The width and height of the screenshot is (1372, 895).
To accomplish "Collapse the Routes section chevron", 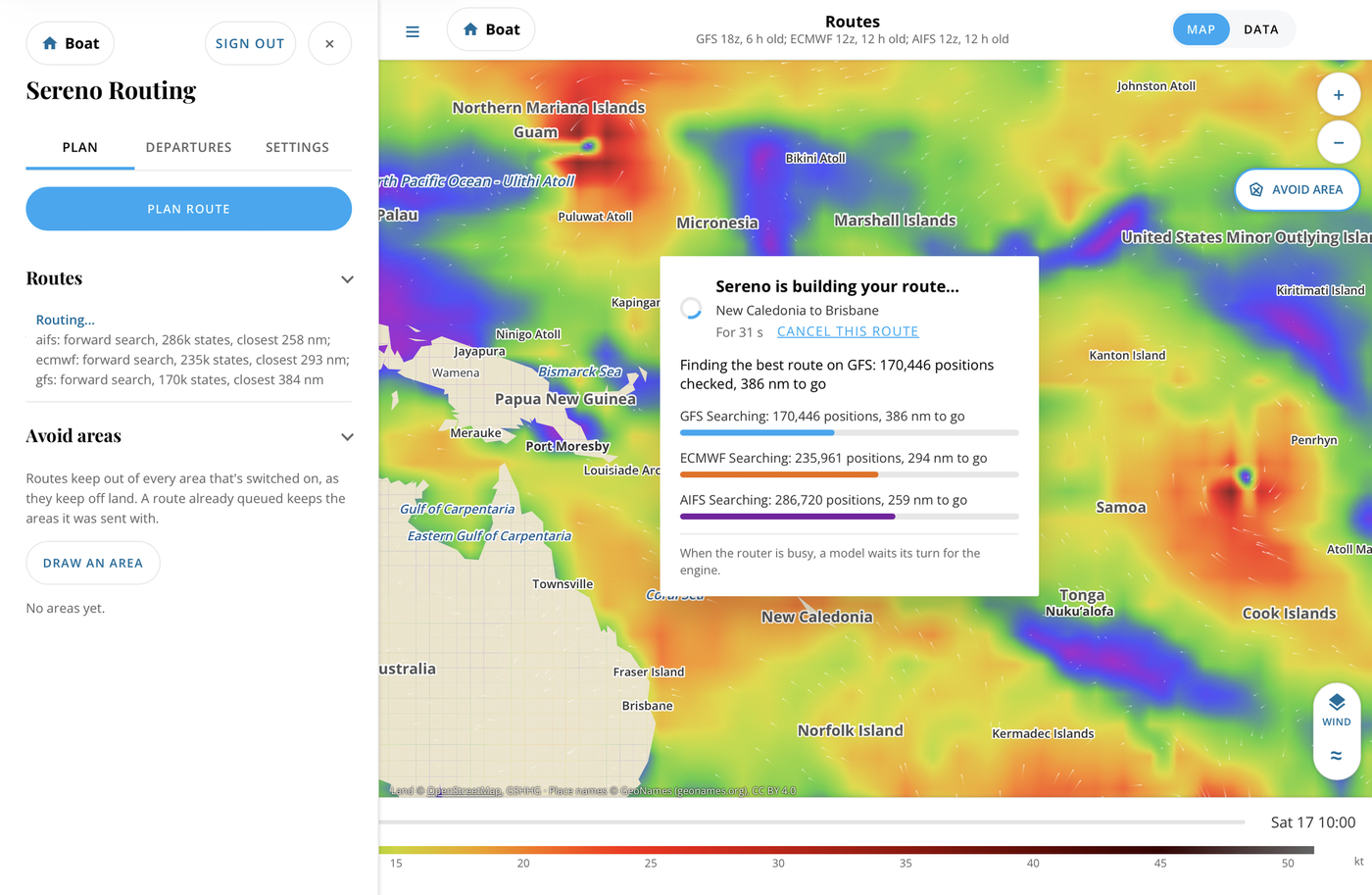I will pos(347,279).
